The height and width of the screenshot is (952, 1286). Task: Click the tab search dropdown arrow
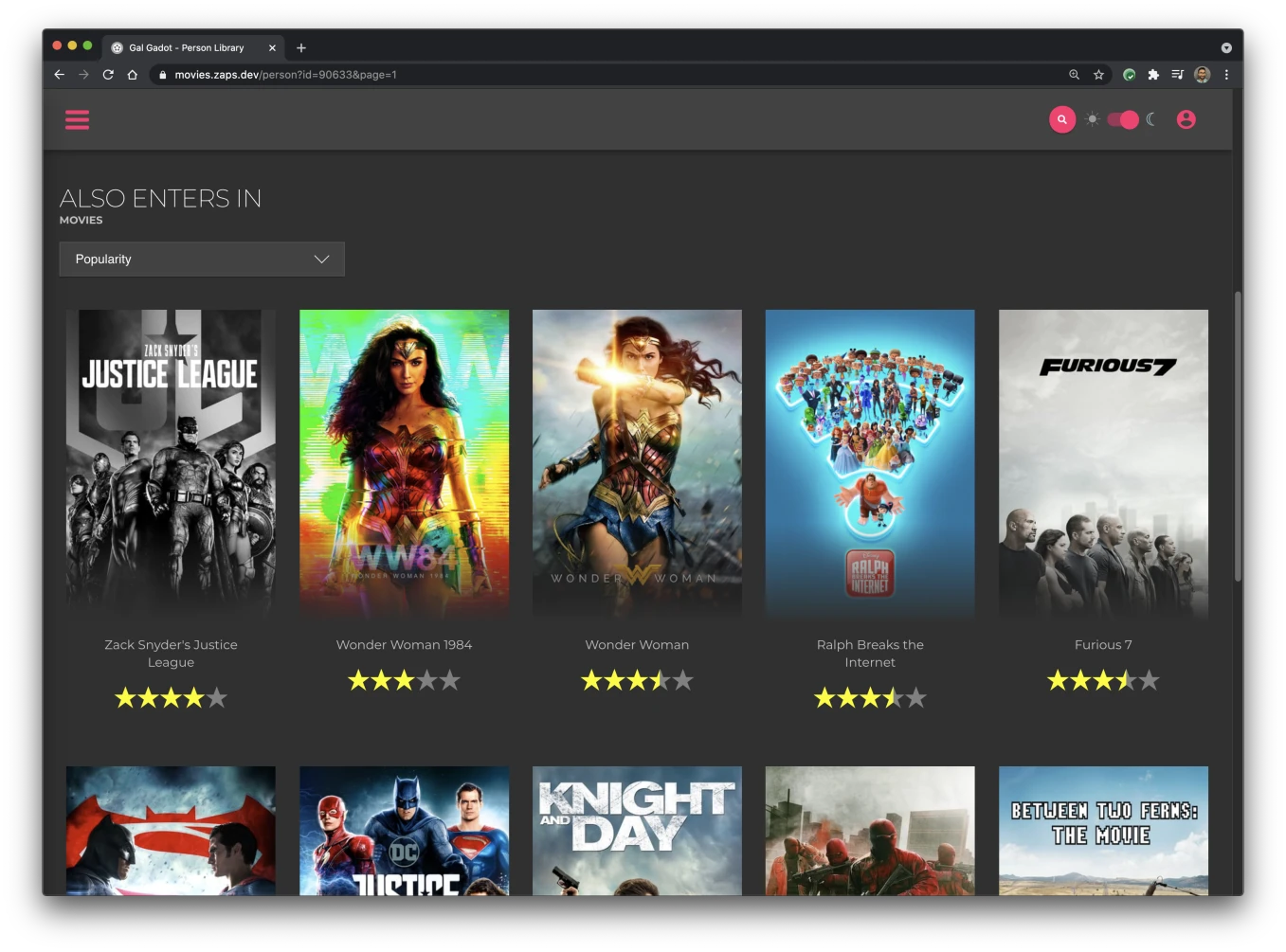(x=1226, y=47)
